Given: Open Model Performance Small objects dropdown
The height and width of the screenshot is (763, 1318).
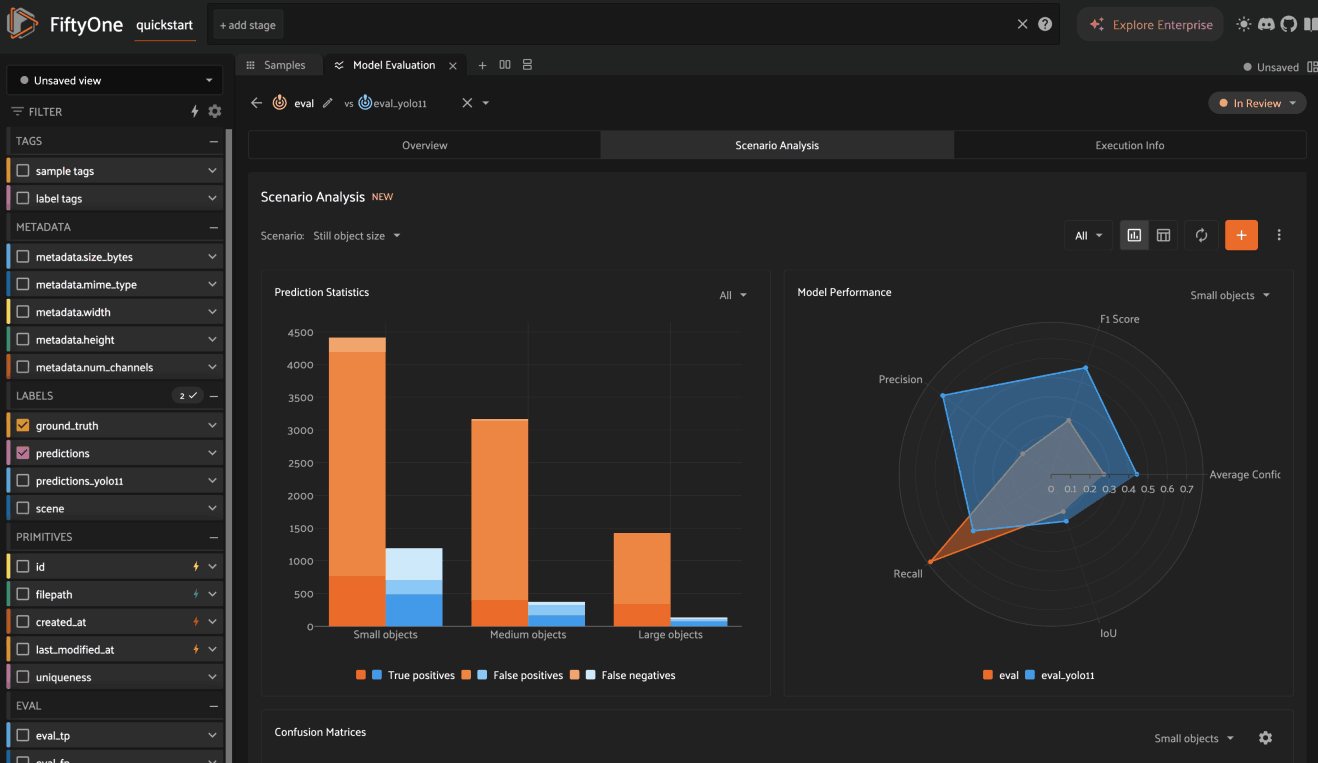Looking at the screenshot, I should pyautogui.click(x=1230, y=295).
